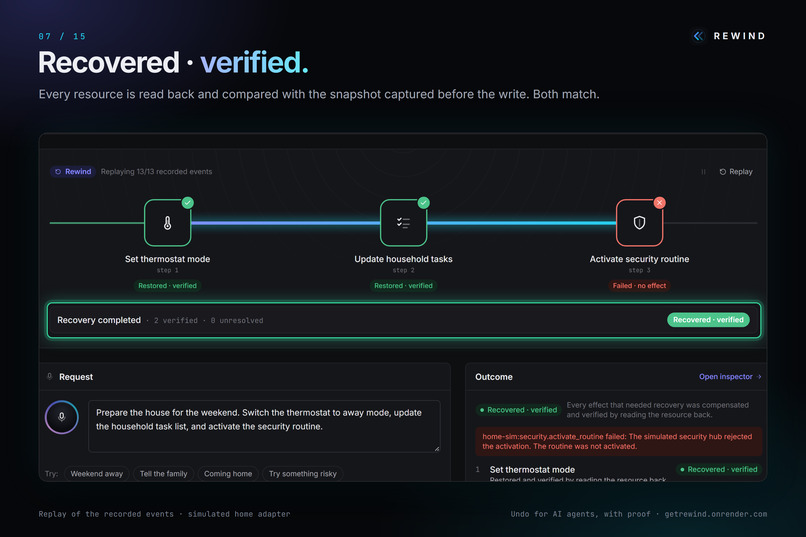Click the Rewind badge in the replay header
The height and width of the screenshot is (537, 806).
click(73, 172)
